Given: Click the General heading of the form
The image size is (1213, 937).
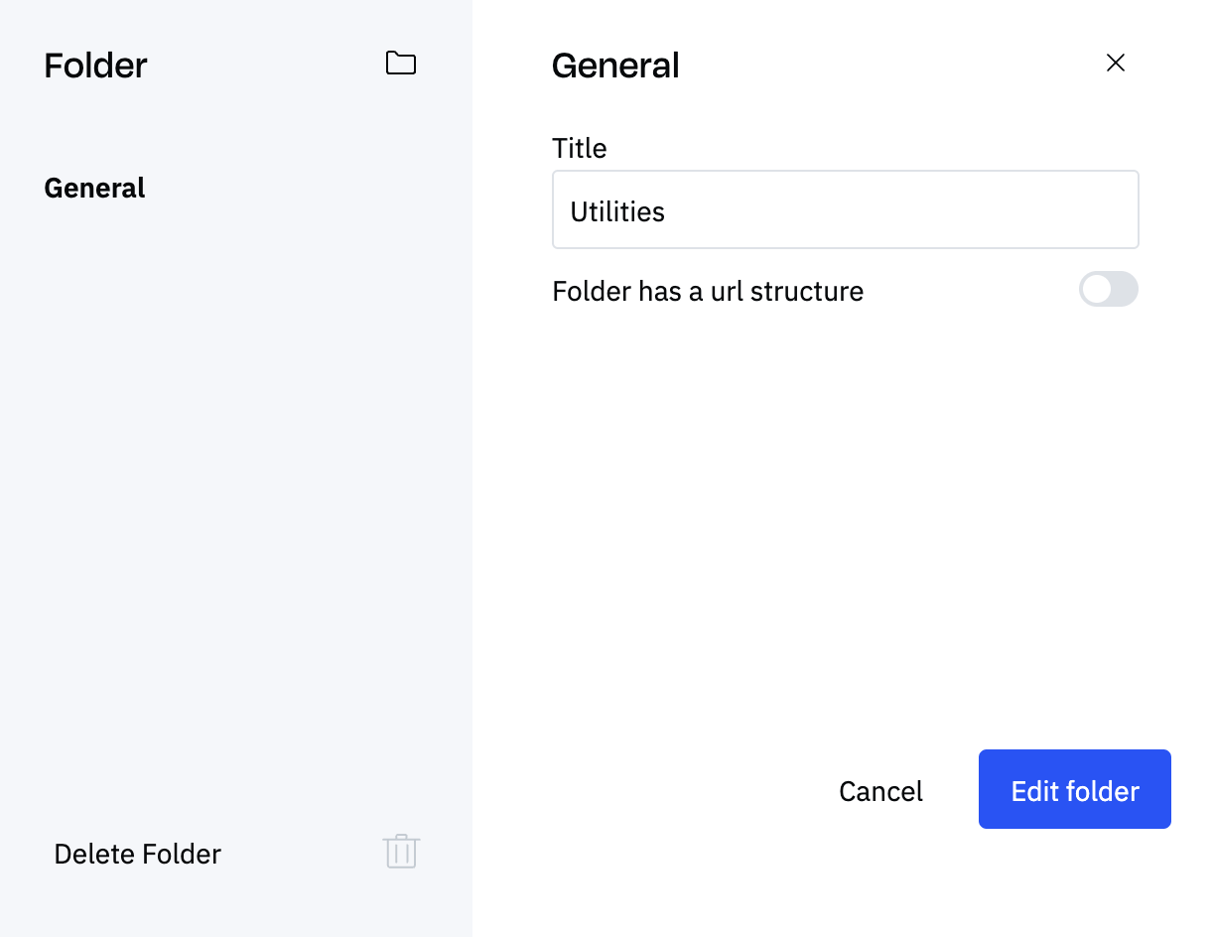Looking at the screenshot, I should tap(615, 64).
